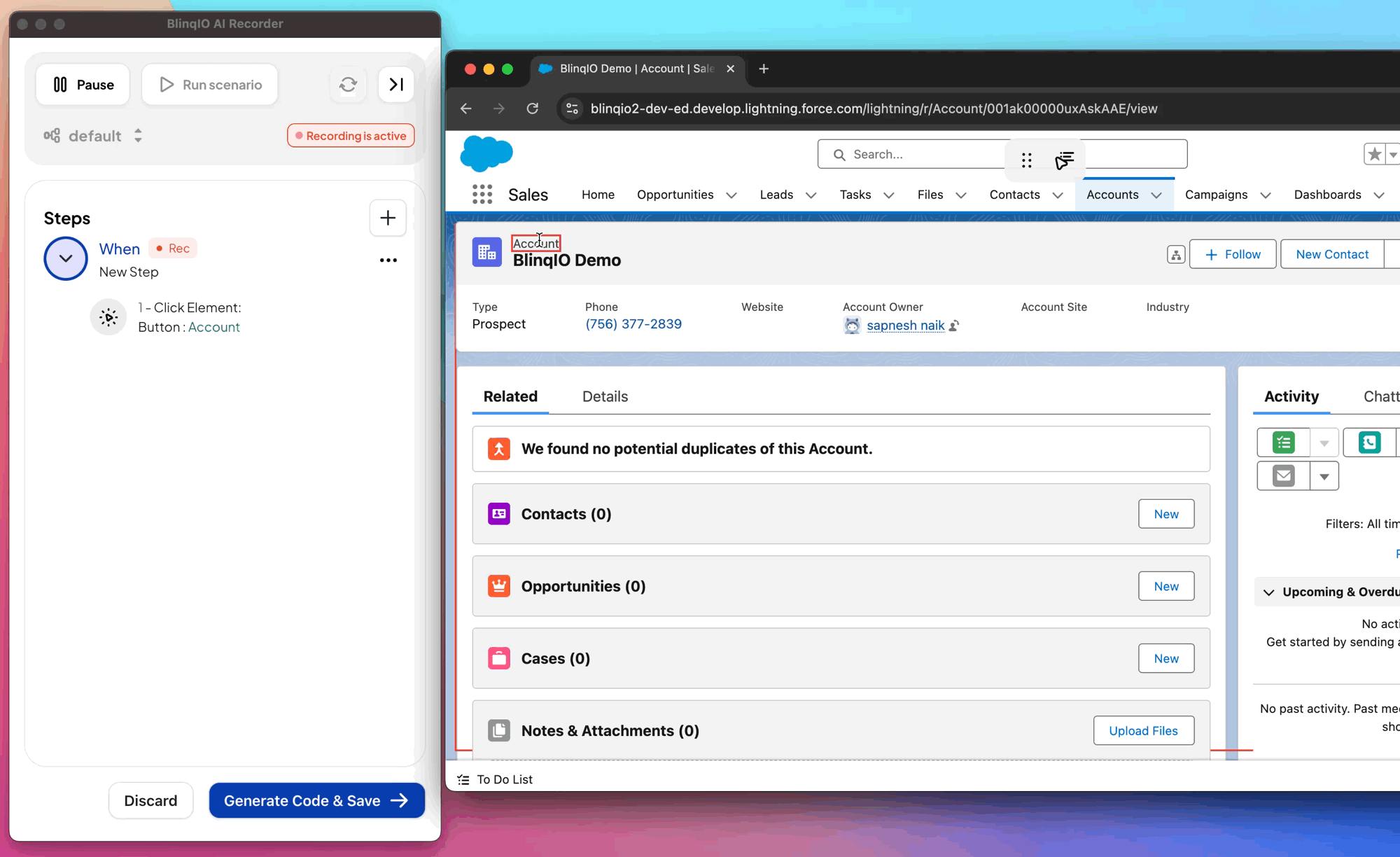The height and width of the screenshot is (857, 1400).
Task: Click Generate Code & Save button
Action: (316, 800)
